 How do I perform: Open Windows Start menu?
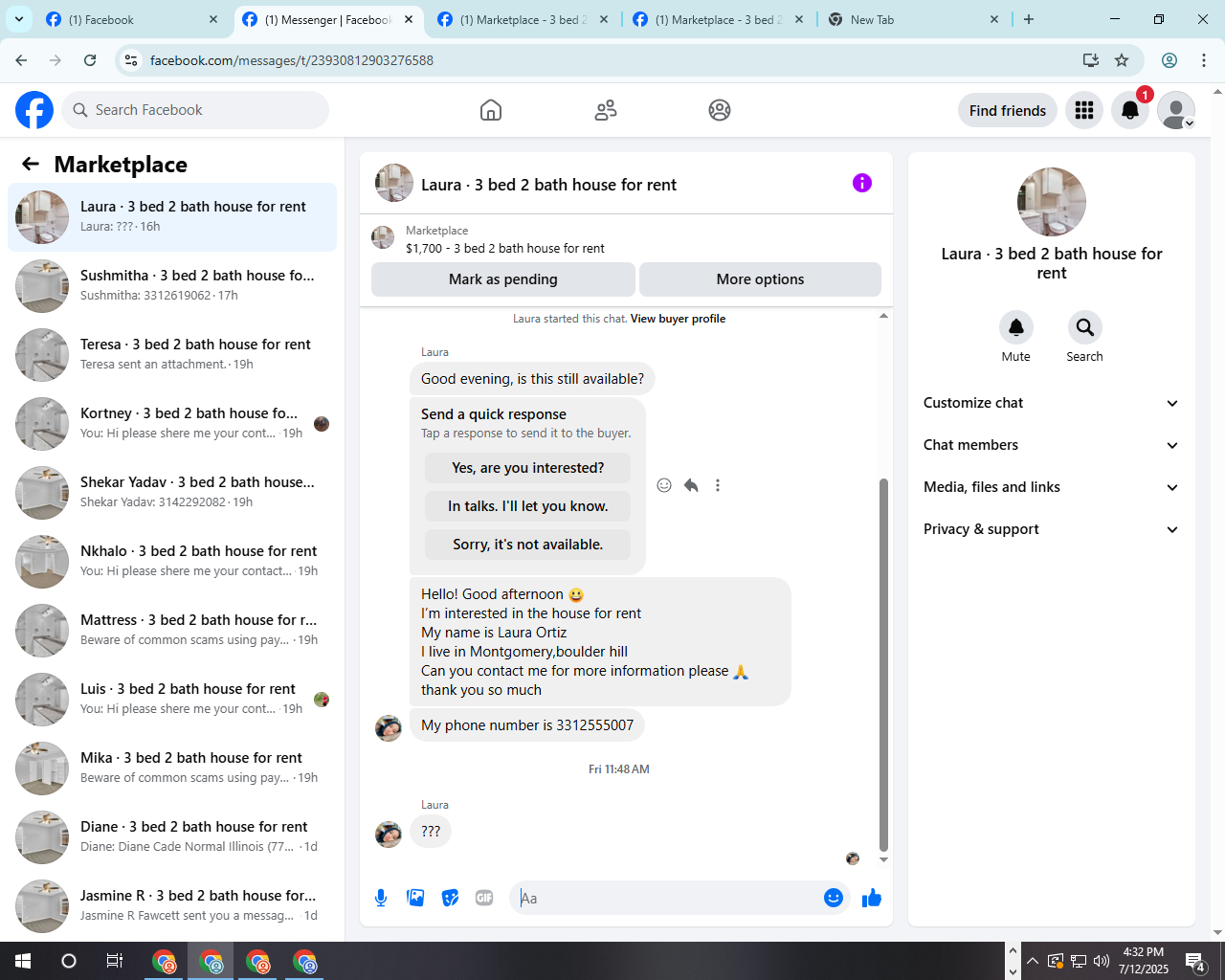coord(23,961)
